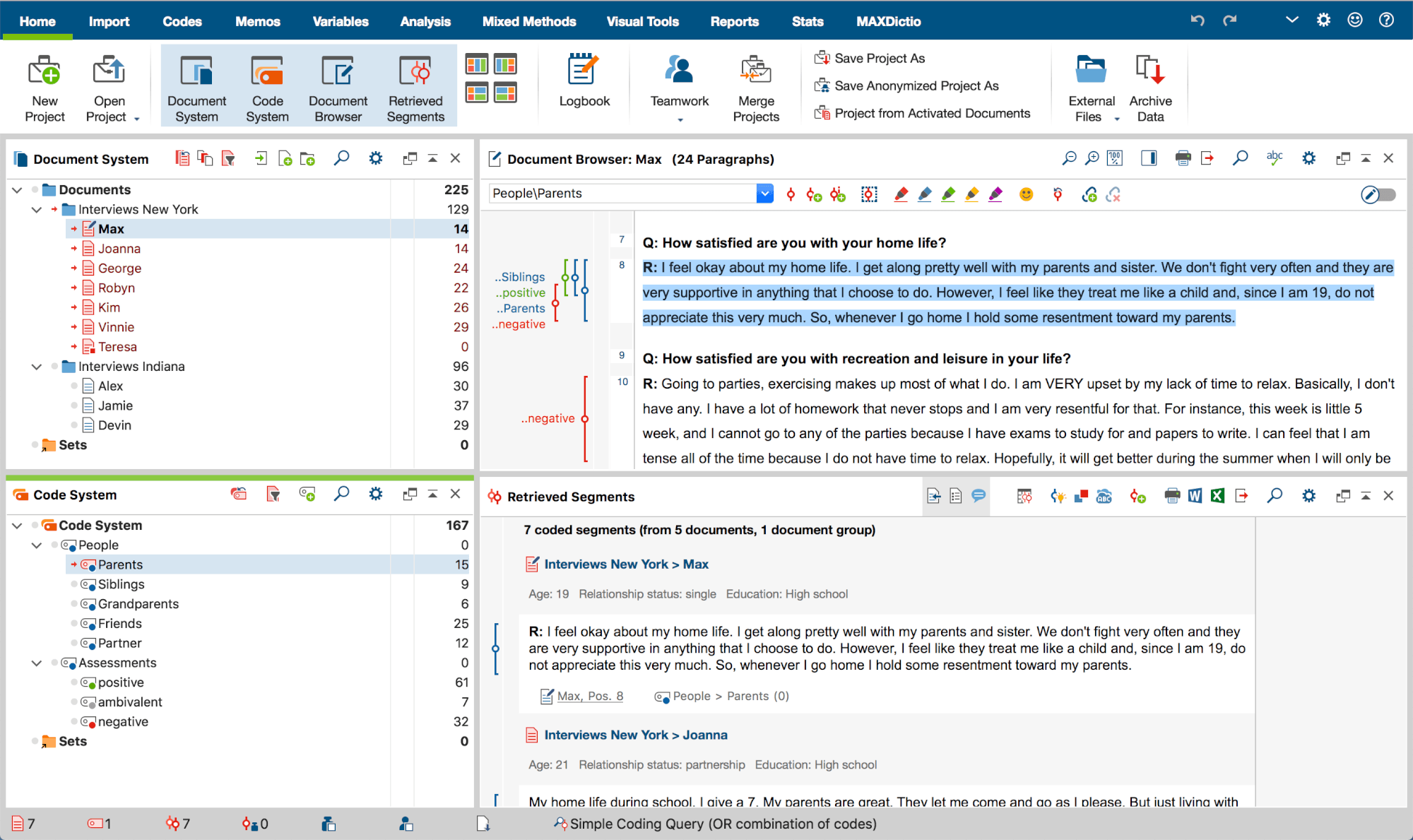The width and height of the screenshot is (1413, 840).
Task: Search in Code System panel
Action: click(341, 494)
